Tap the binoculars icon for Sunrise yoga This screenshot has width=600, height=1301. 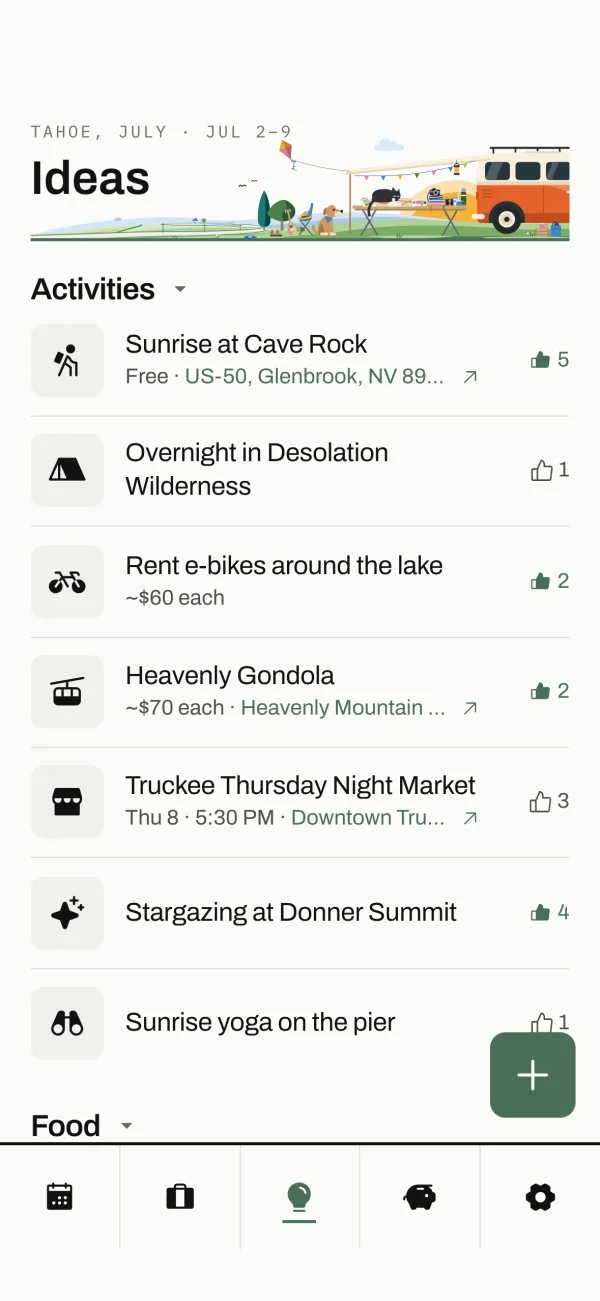[67, 1023]
